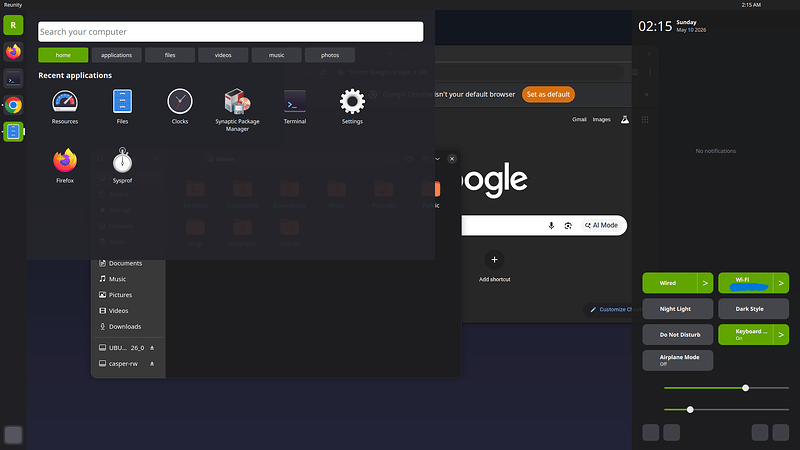The height and width of the screenshot is (450, 800).
Task: Start voice search microphone in Google
Action: coord(551,226)
